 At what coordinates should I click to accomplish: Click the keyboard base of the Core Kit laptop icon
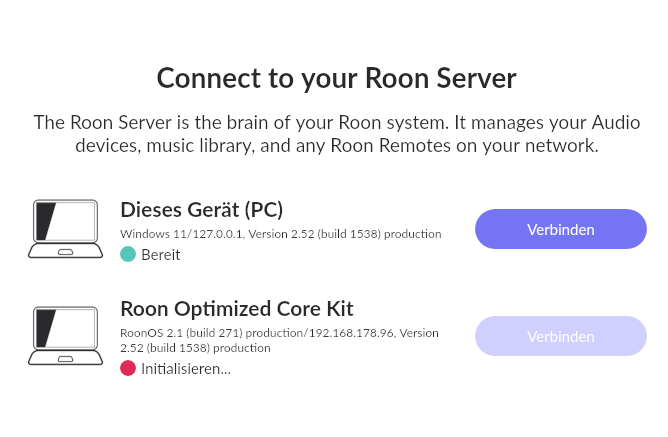(x=66, y=358)
